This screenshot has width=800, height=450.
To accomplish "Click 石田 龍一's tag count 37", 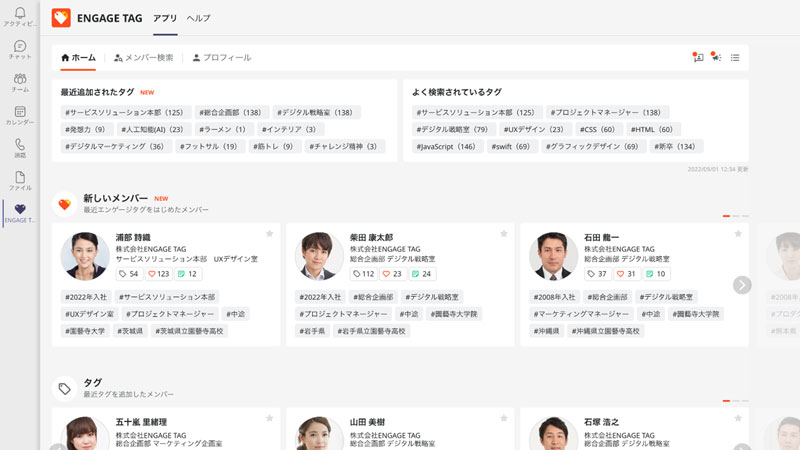I will point(597,274).
